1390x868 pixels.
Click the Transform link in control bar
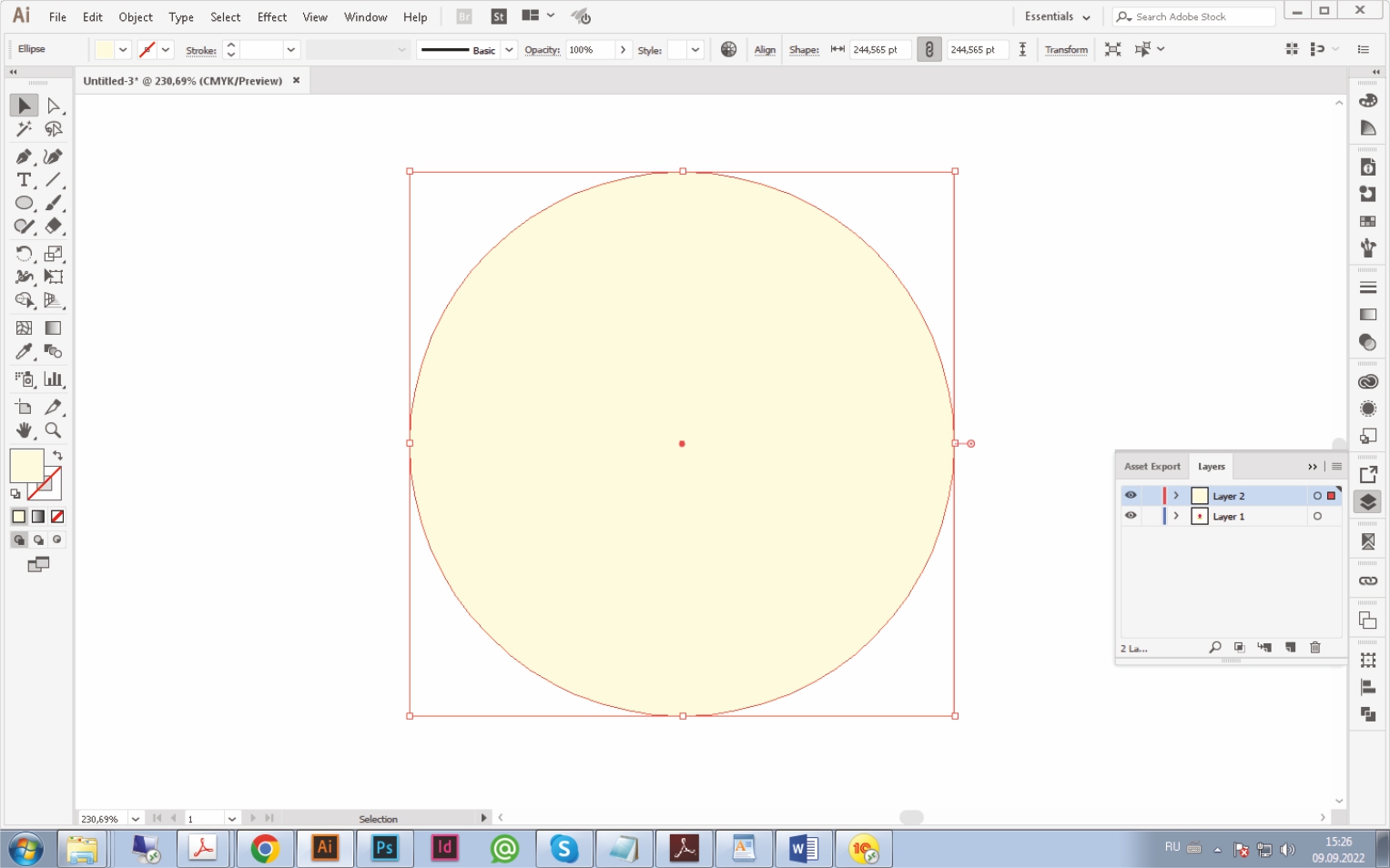point(1066,50)
